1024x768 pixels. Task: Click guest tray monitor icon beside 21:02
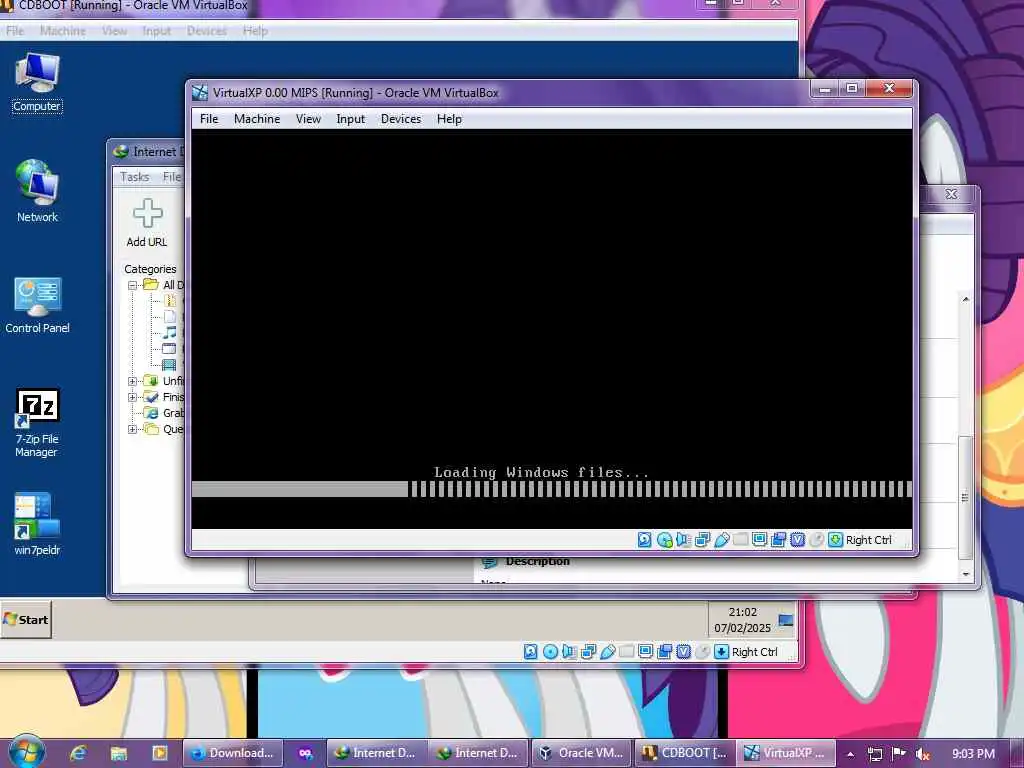tap(786, 620)
